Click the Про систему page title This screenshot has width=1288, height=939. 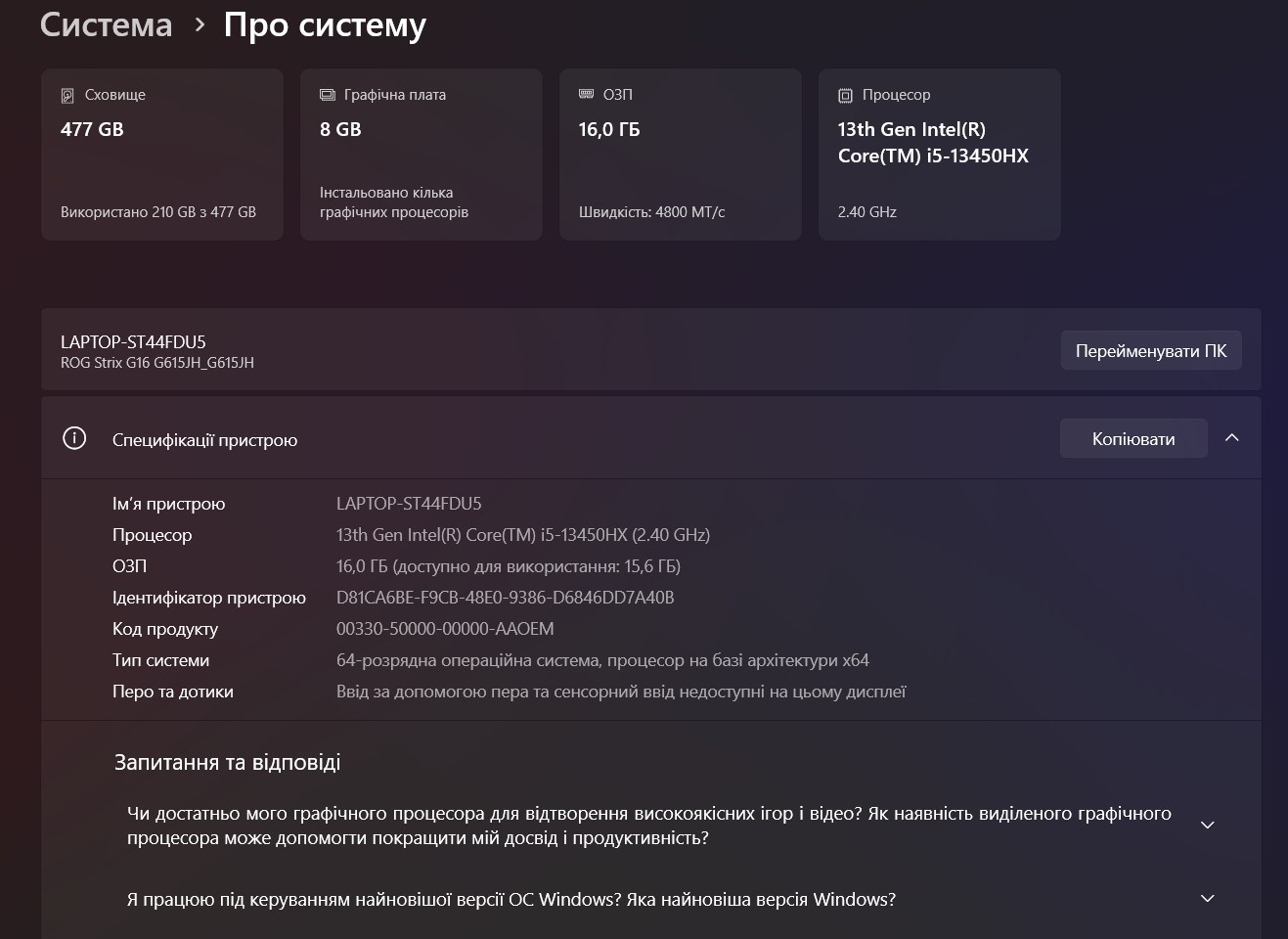(x=325, y=24)
